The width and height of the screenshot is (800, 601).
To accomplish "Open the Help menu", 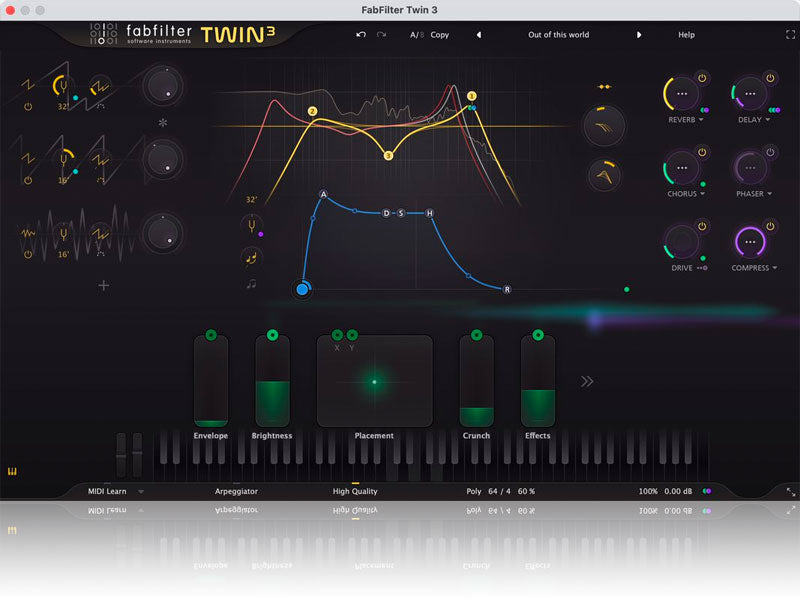I will click(686, 35).
